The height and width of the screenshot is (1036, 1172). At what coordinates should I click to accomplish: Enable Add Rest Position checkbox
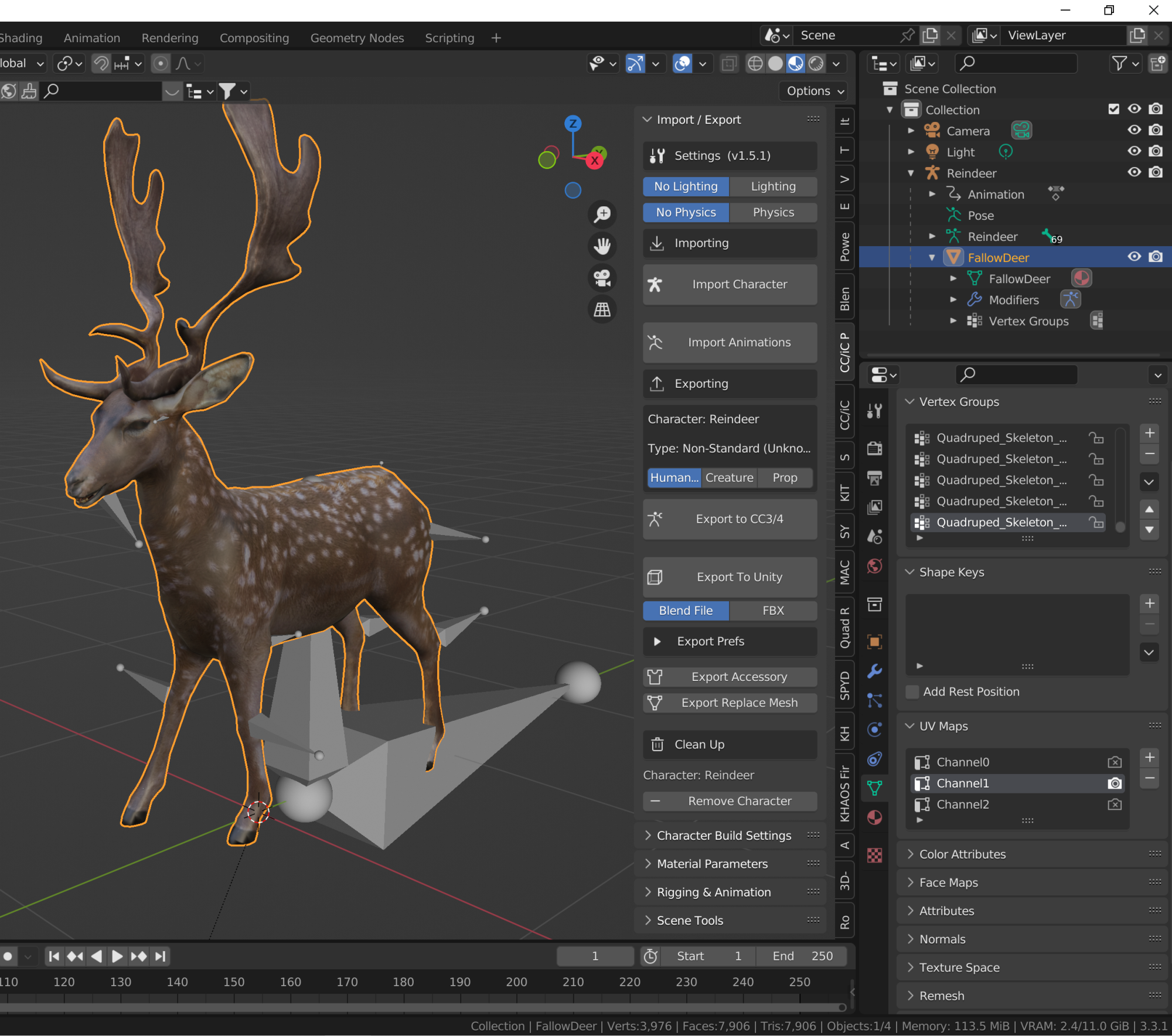click(912, 691)
